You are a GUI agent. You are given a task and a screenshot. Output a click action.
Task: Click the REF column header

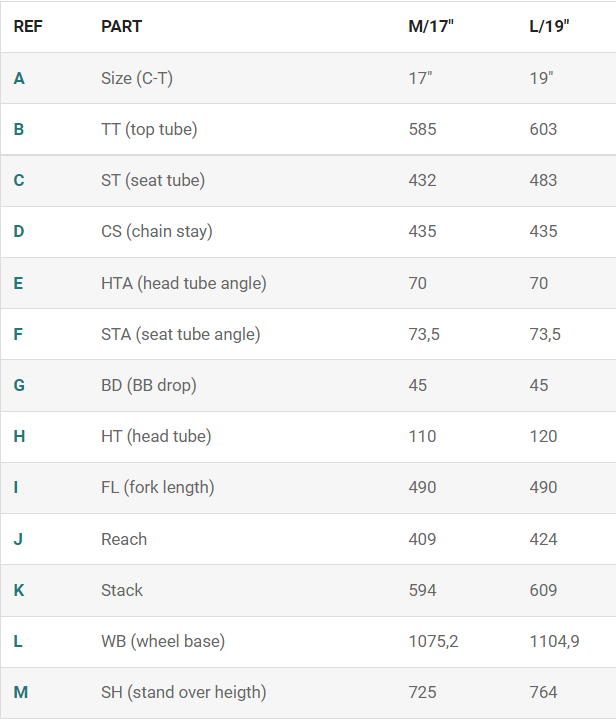28,26
